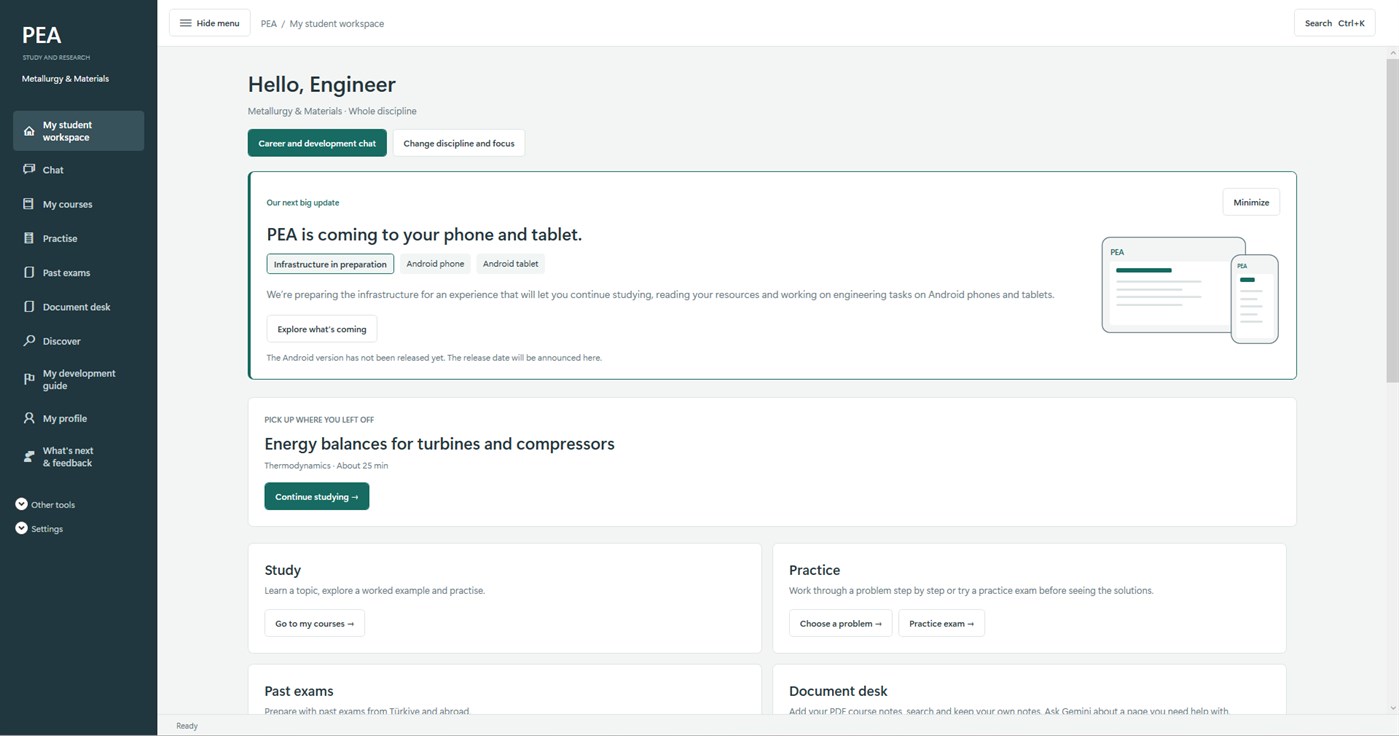1399x736 pixels.
Task: Open the Chat sidebar icon
Action: click(x=29, y=170)
